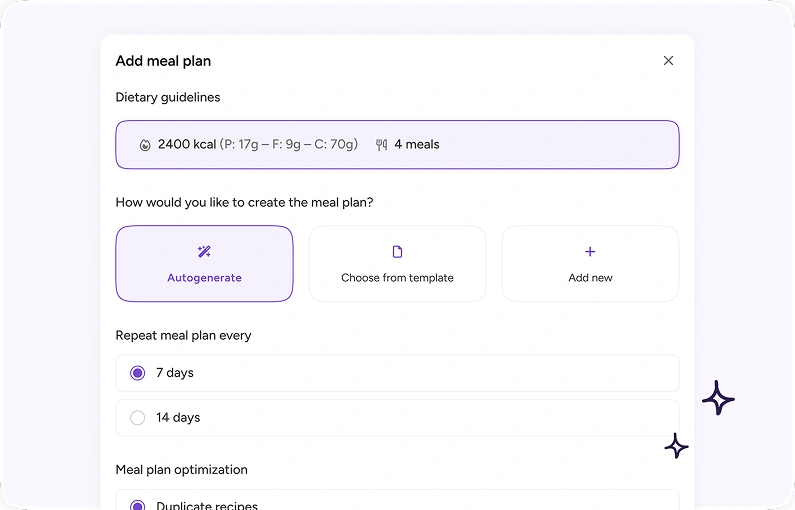The image size is (795, 510).
Task: Click the magic wand Autogenerate icon
Action: click(x=204, y=251)
